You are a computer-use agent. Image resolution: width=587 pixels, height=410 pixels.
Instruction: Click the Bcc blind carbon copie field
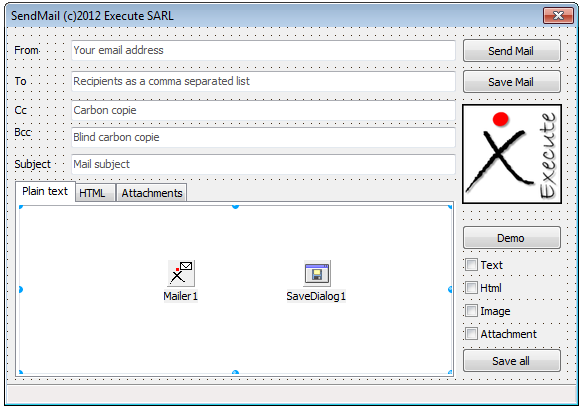263,137
